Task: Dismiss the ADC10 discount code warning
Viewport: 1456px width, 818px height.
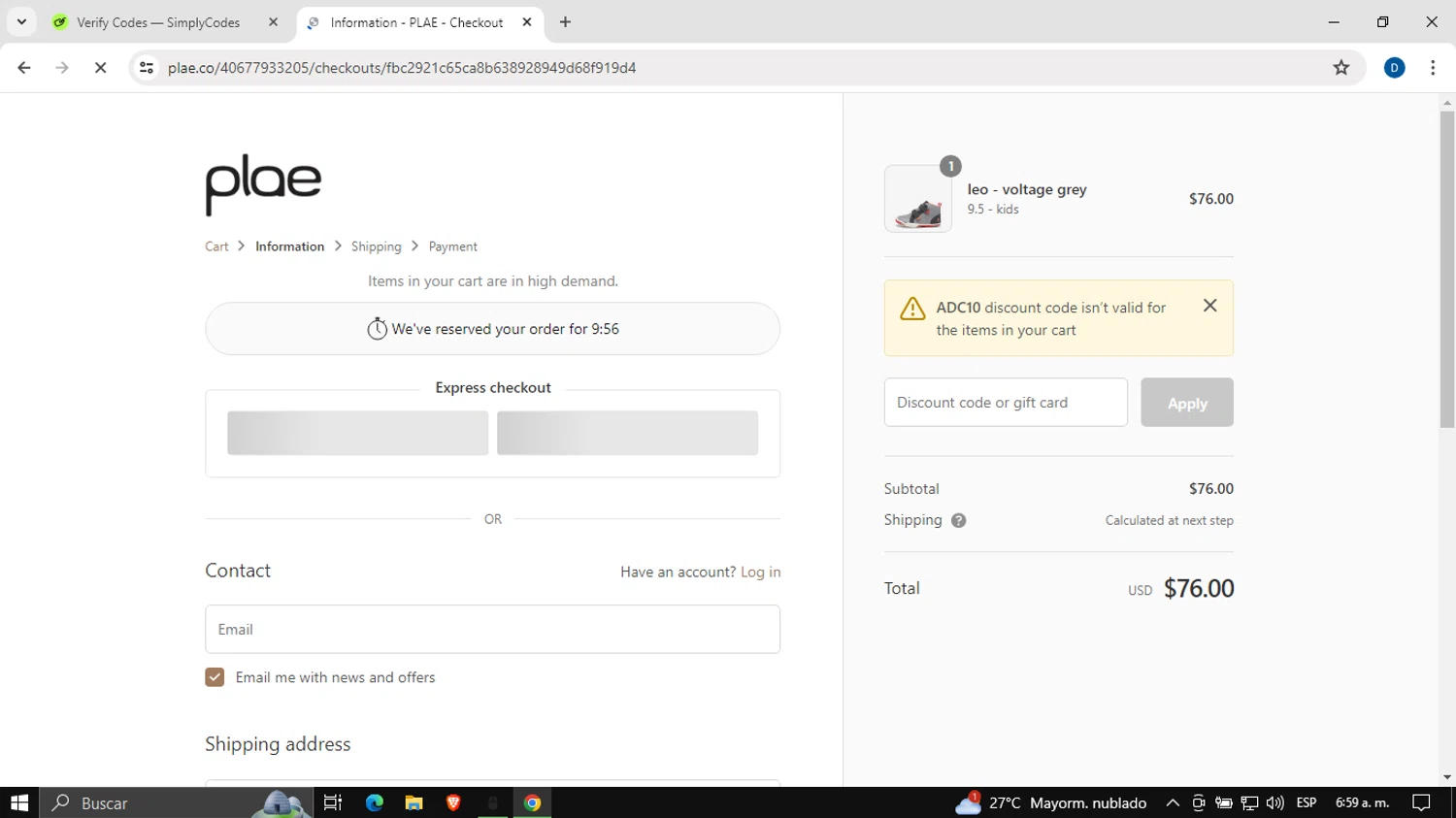Action: 1209,306
